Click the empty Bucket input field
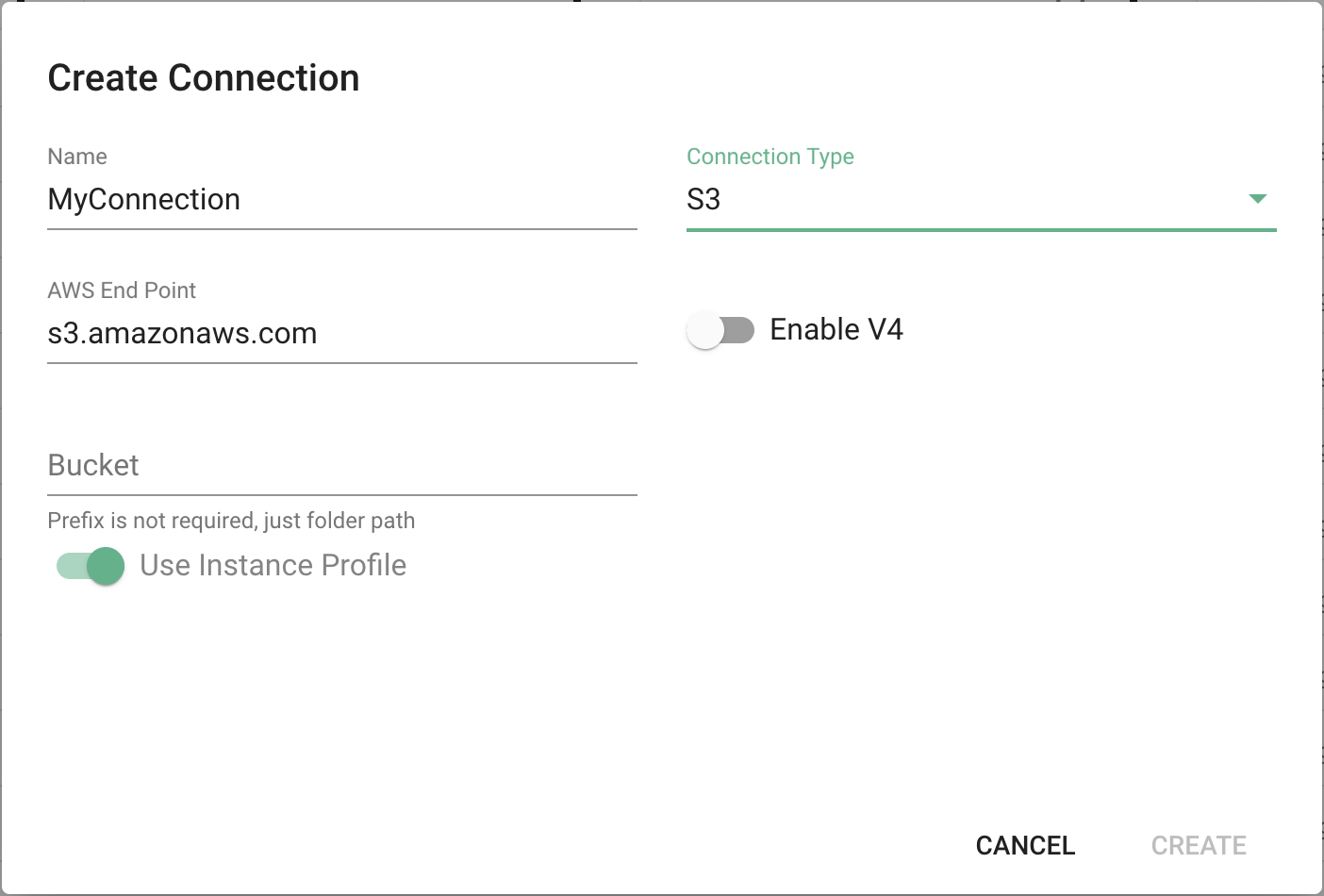This screenshot has width=1324, height=896. [342, 466]
